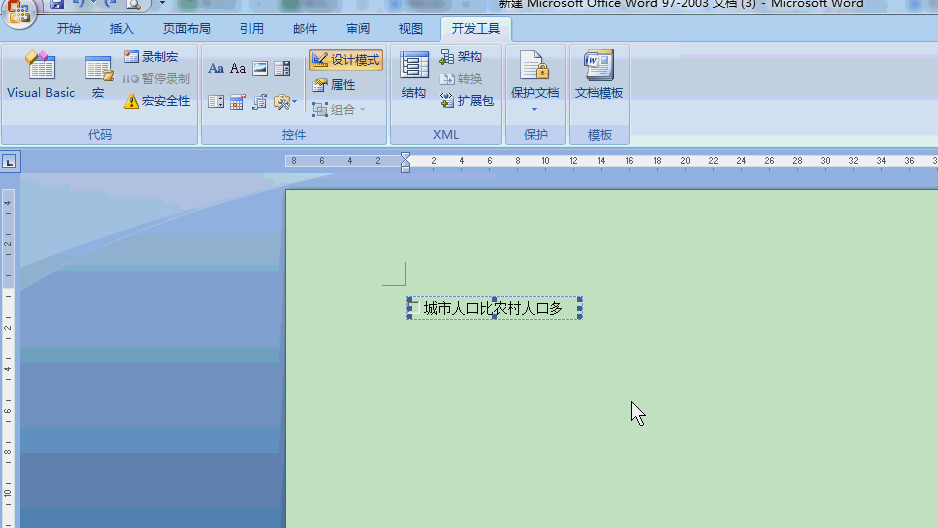Click the tab selector at ruler corner
This screenshot has width=938, height=528.
[x=10, y=161]
